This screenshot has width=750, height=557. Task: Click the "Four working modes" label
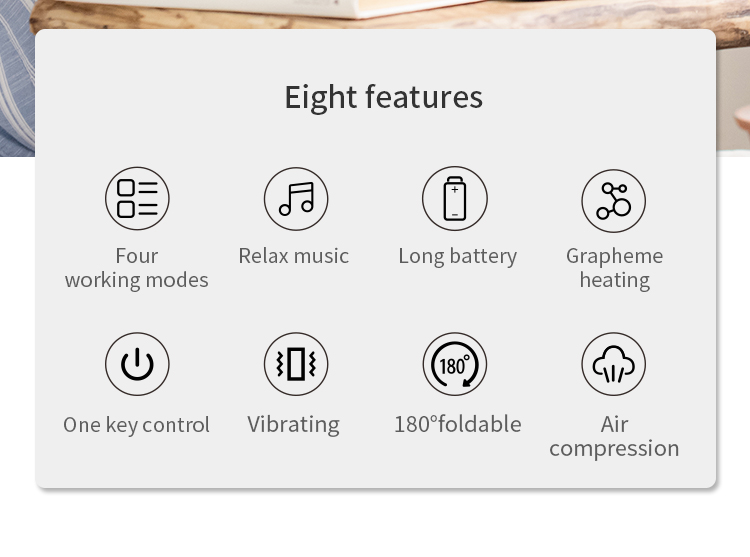click(x=137, y=268)
